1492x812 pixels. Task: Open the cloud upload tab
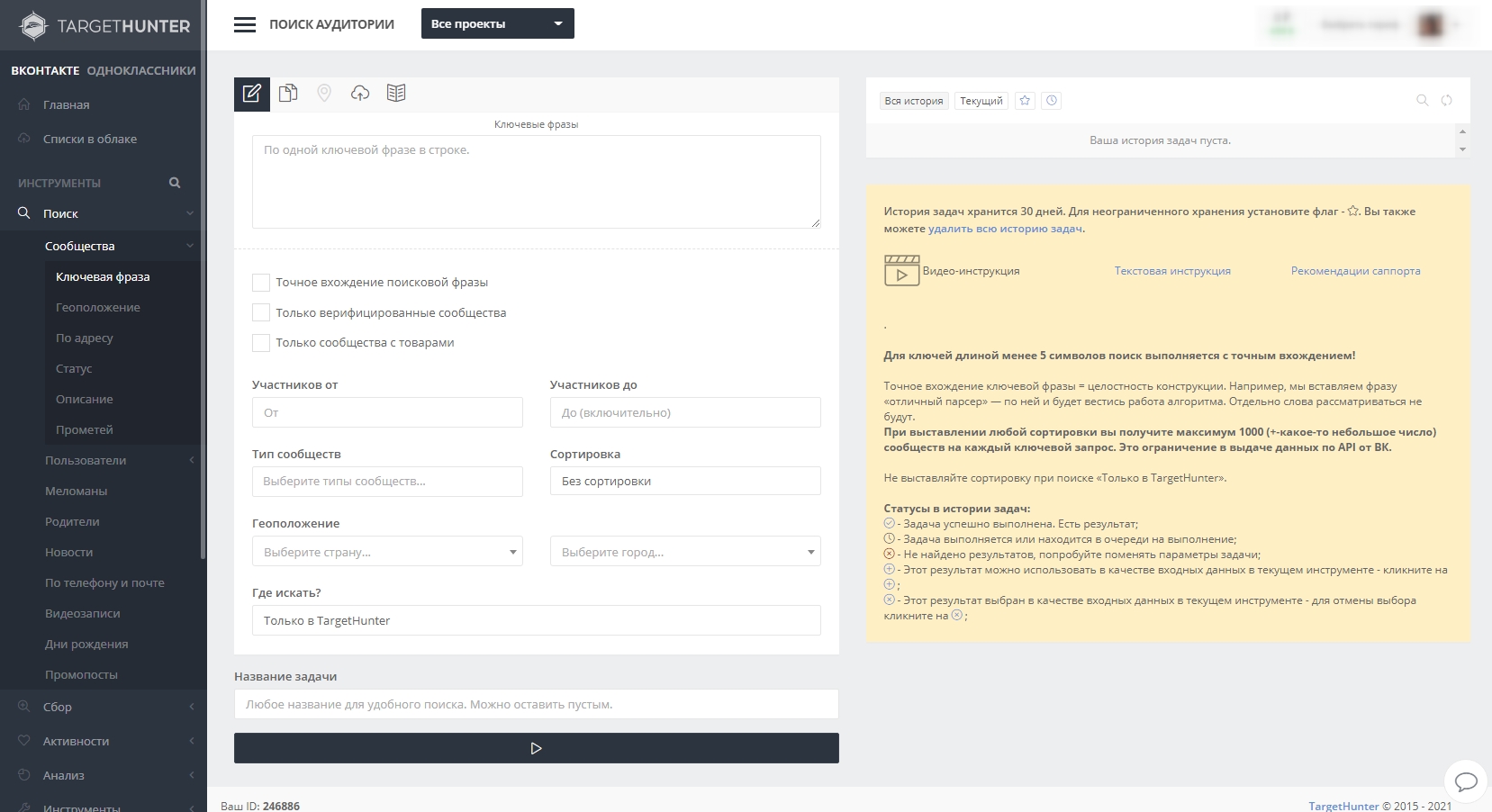point(360,93)
